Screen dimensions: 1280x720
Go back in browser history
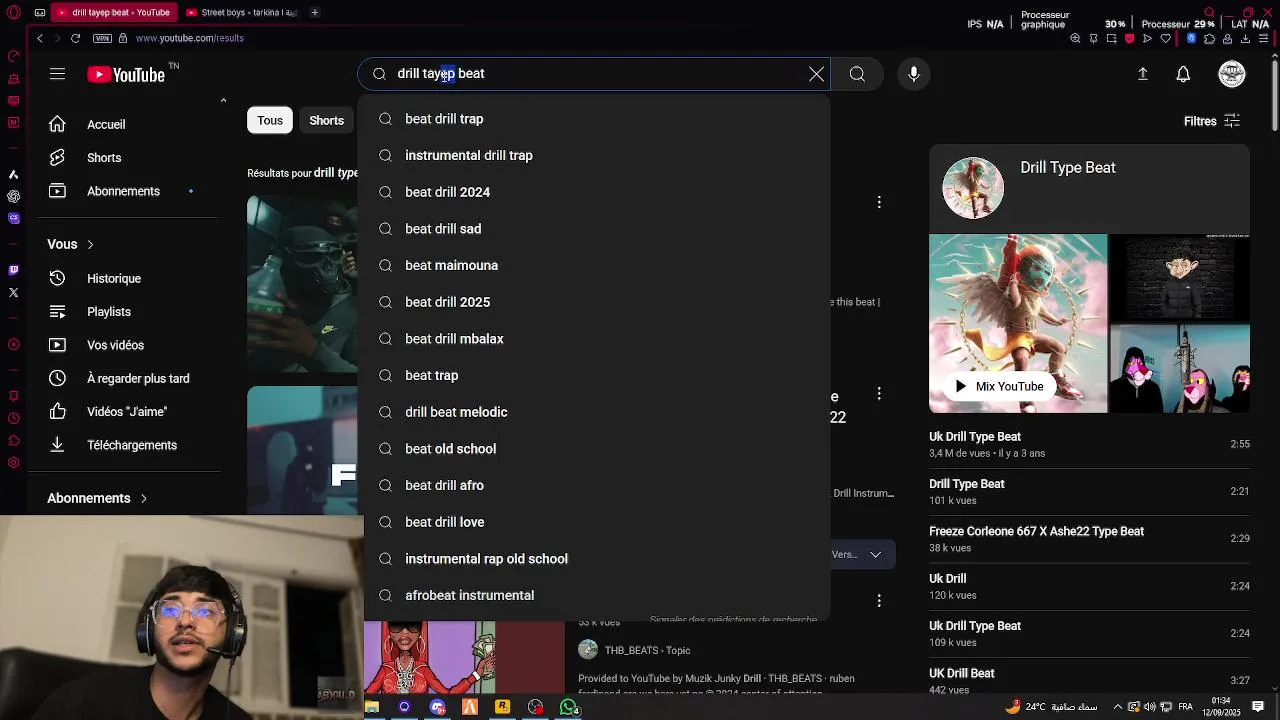[x=40, y=38]
